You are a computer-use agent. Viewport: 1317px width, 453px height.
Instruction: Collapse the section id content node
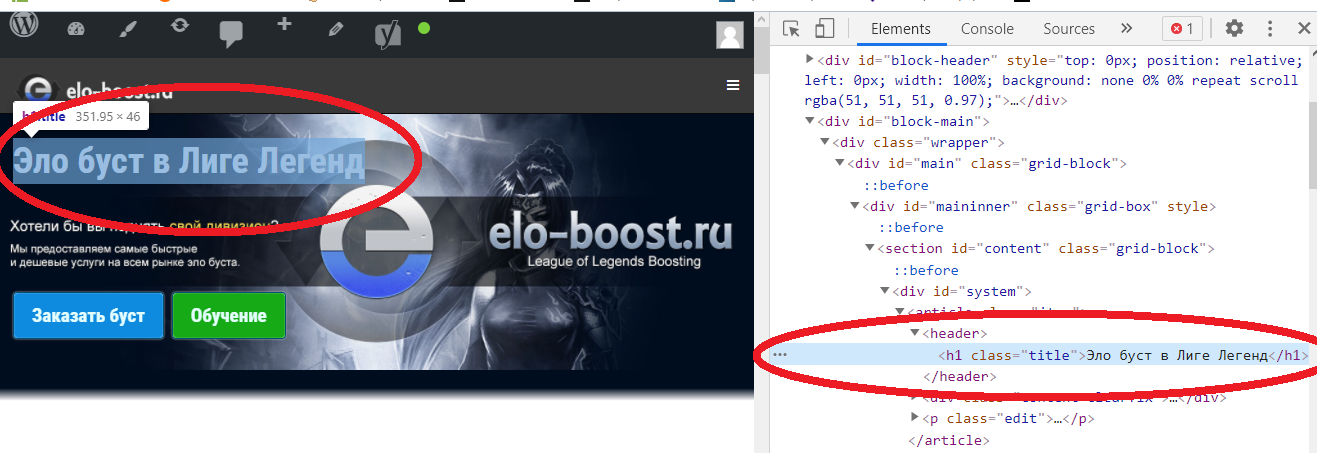click(870, 248)
